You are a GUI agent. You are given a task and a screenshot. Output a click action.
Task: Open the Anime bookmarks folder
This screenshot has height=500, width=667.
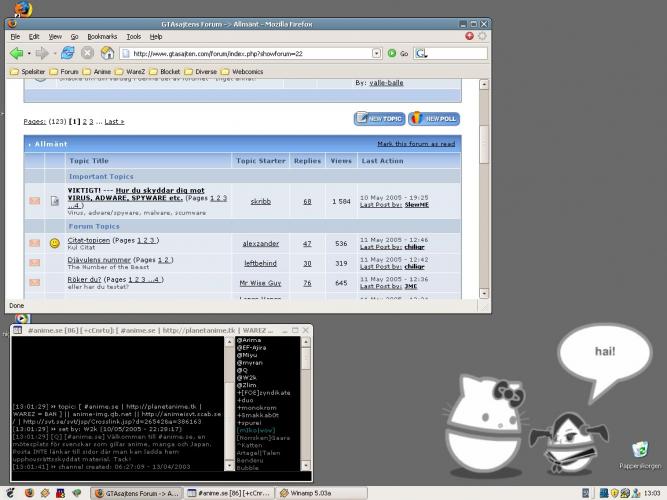pyautogui.click(x=97, y=71)
